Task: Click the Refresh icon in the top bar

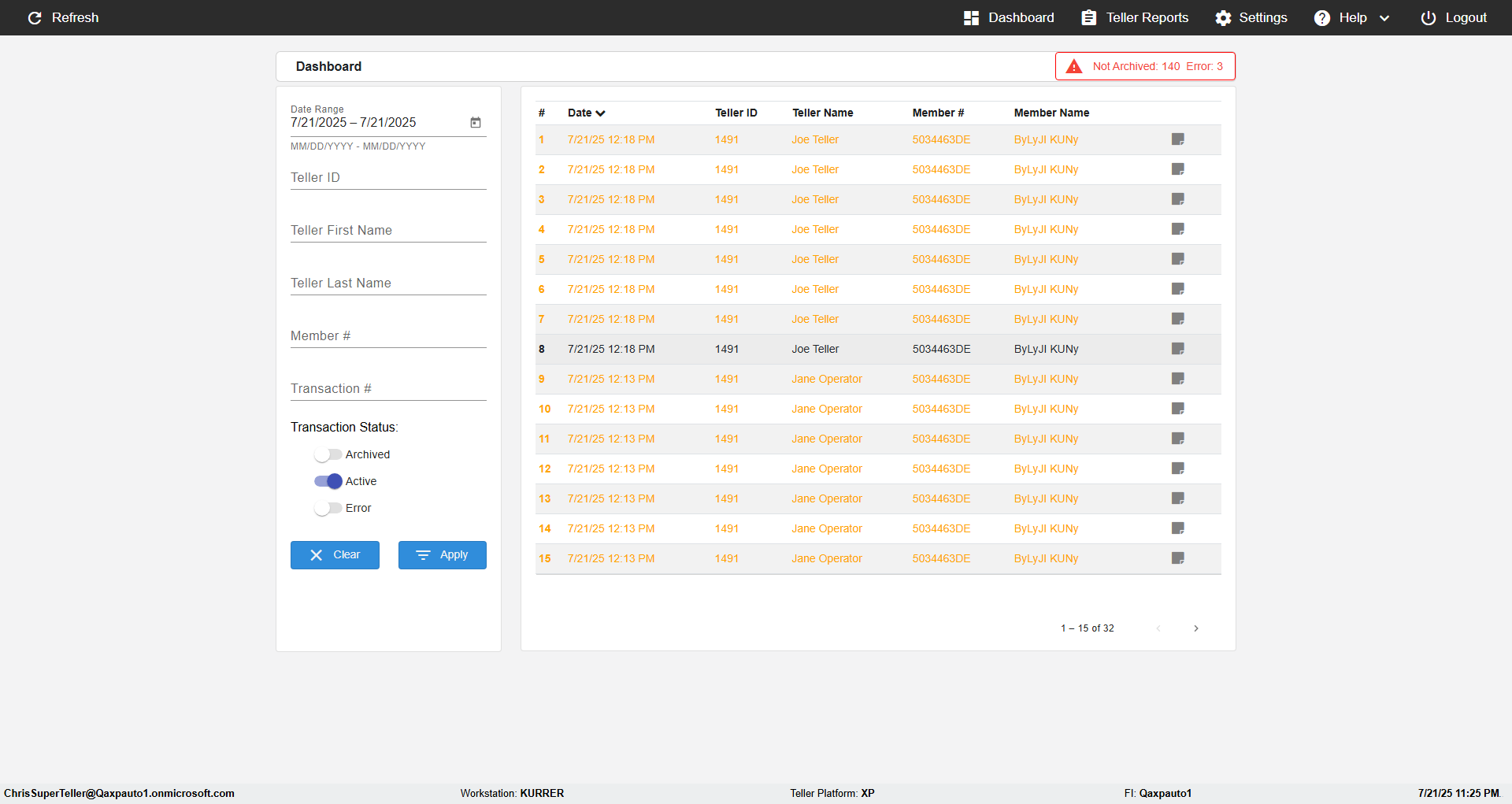Action: coord(35,17)
